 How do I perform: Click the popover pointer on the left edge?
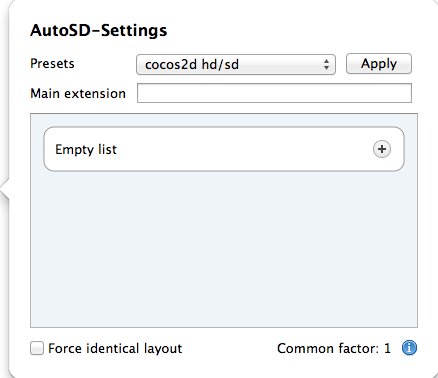point(5,191)
